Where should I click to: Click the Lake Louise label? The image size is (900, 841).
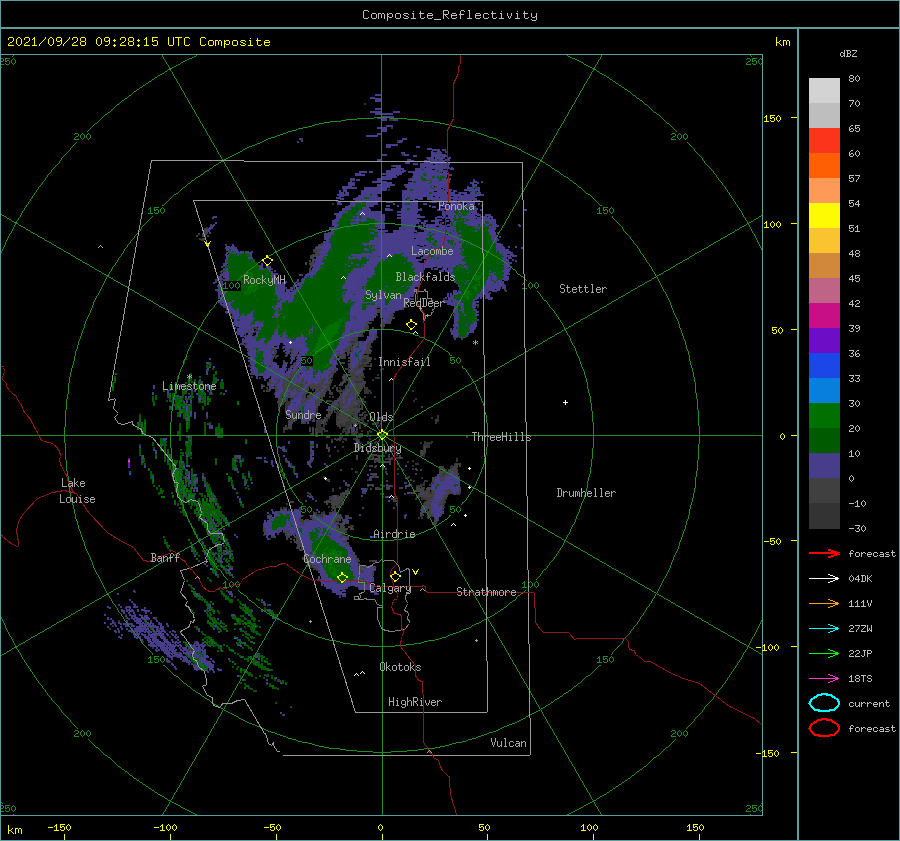pos(77,491)
